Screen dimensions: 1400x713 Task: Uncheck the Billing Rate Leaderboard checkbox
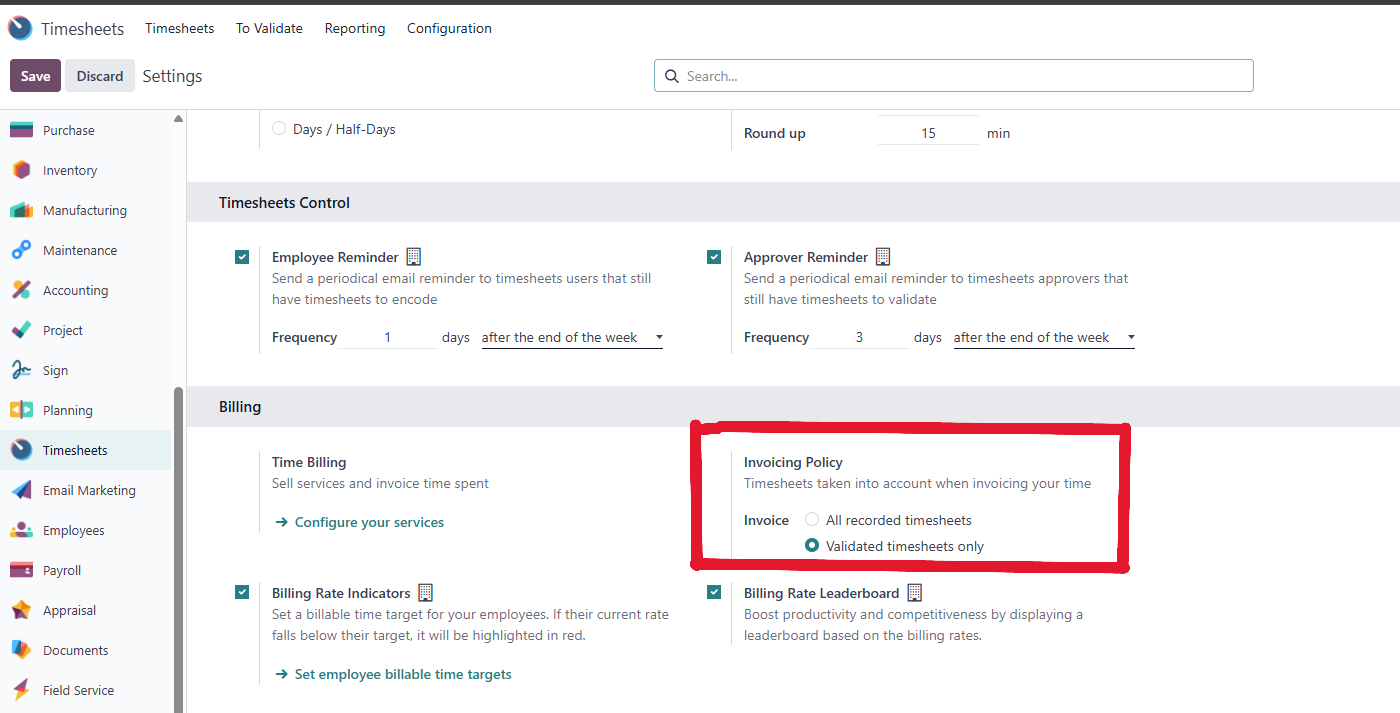(x=714, y=592)
